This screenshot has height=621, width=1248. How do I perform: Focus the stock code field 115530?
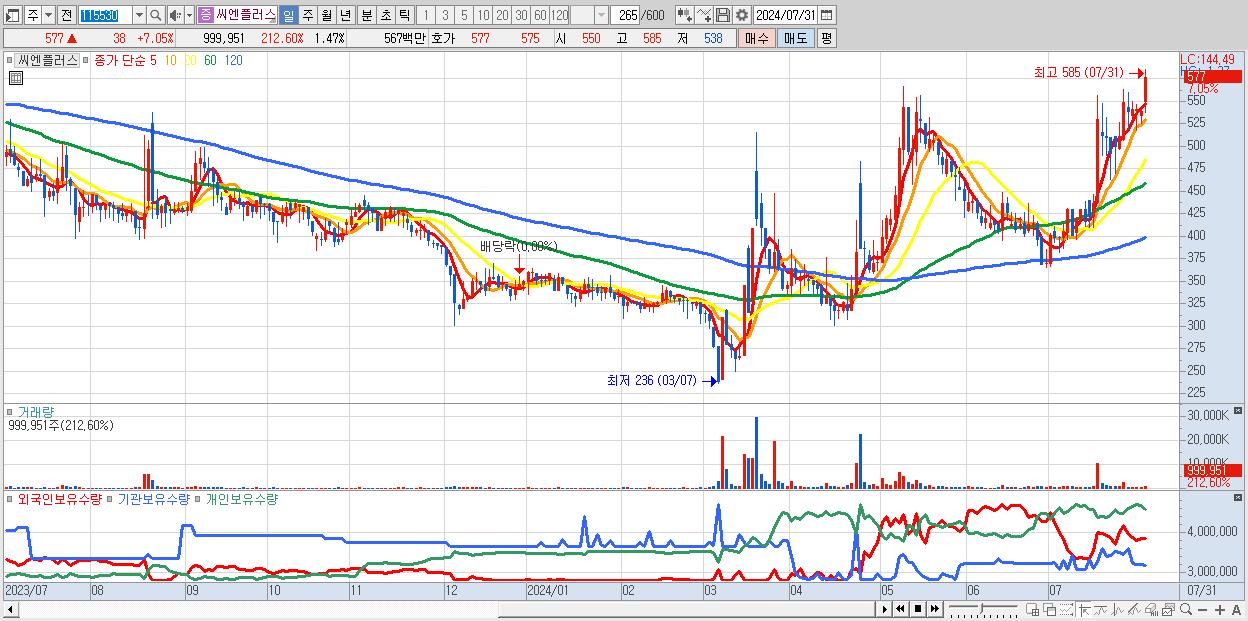105,16
